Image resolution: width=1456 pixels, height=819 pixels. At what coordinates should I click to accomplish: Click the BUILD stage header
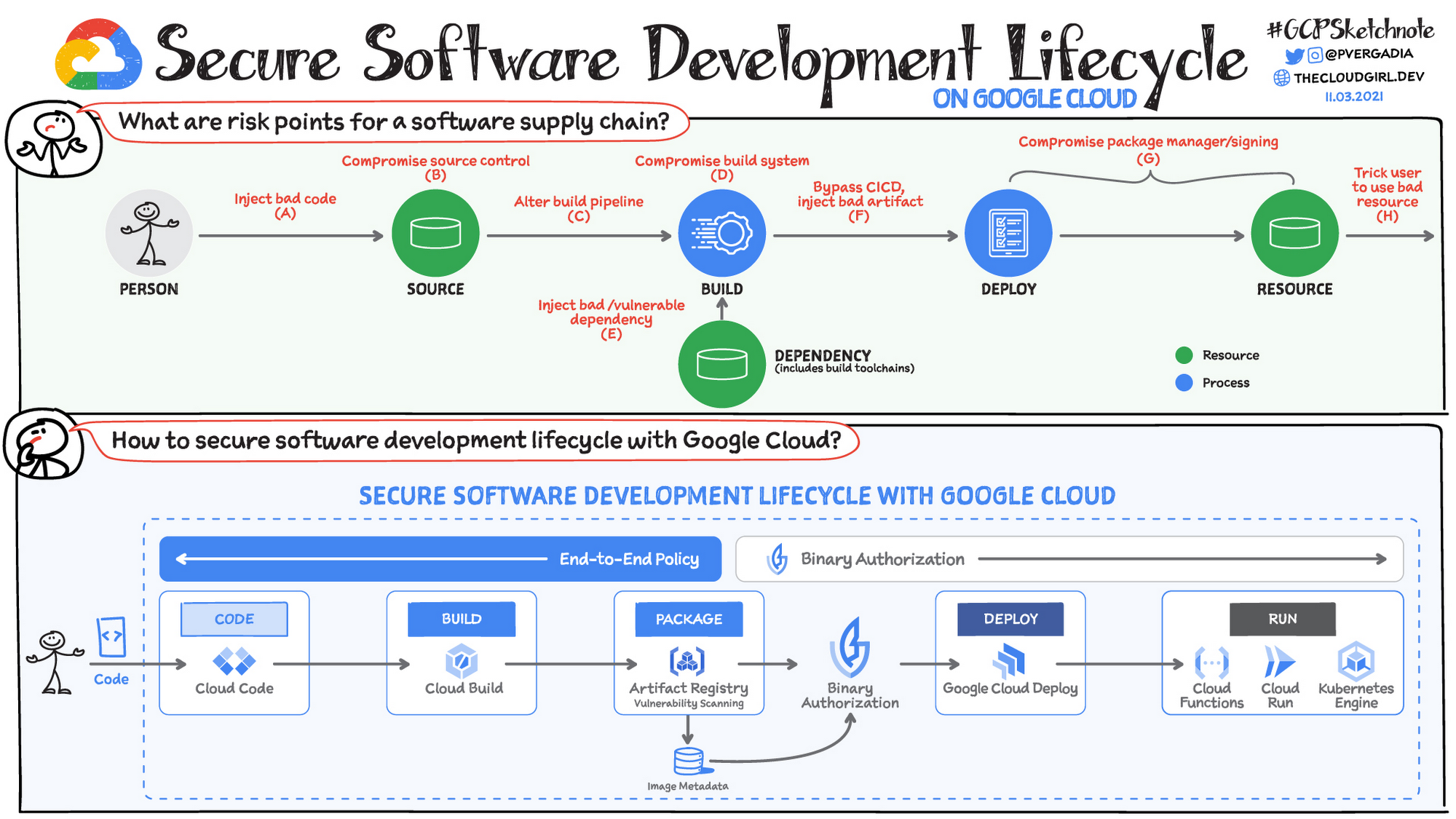tap(462, 619)
